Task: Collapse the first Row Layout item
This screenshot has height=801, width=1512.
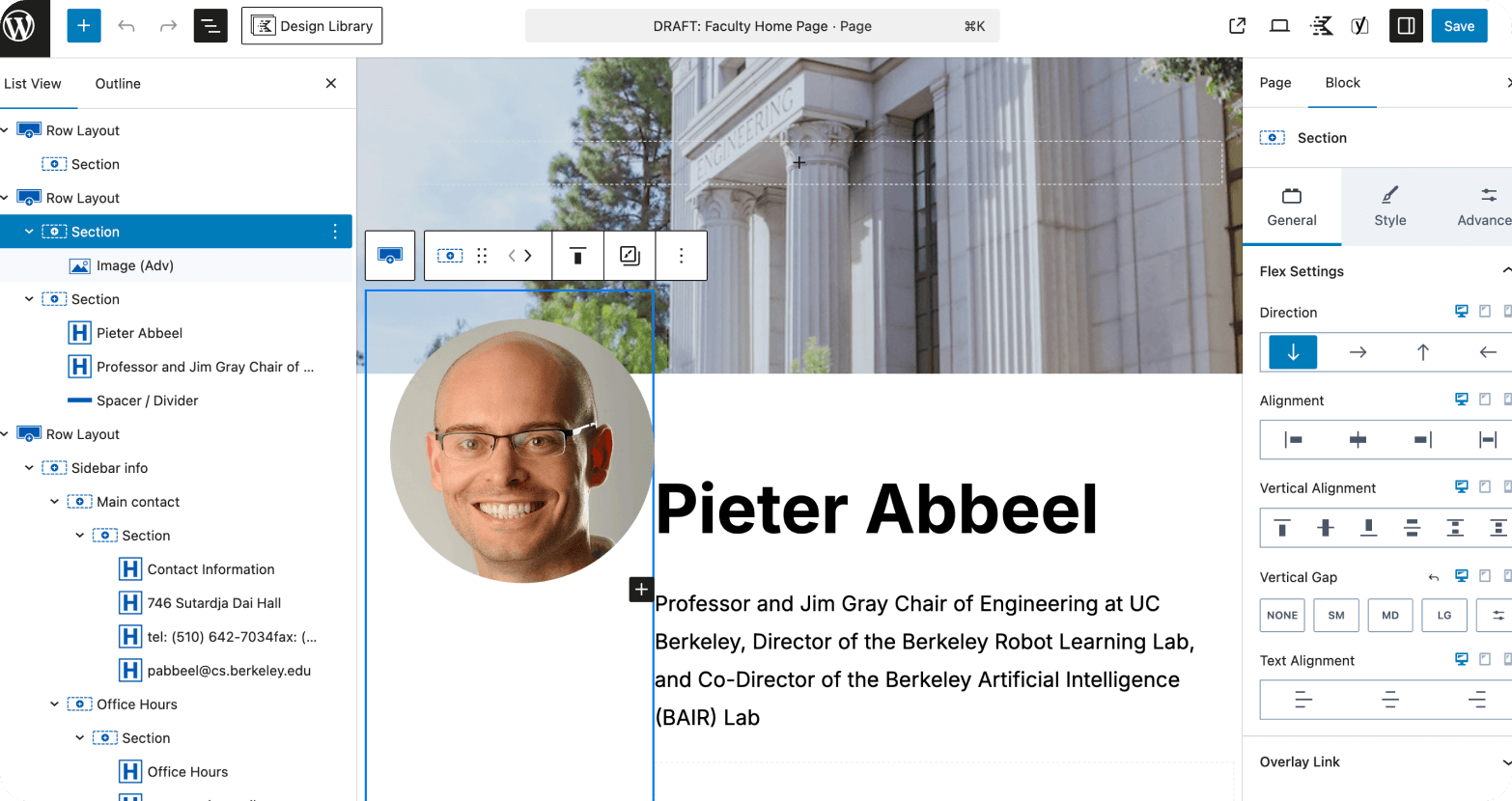Action: (x=5, y=130)
